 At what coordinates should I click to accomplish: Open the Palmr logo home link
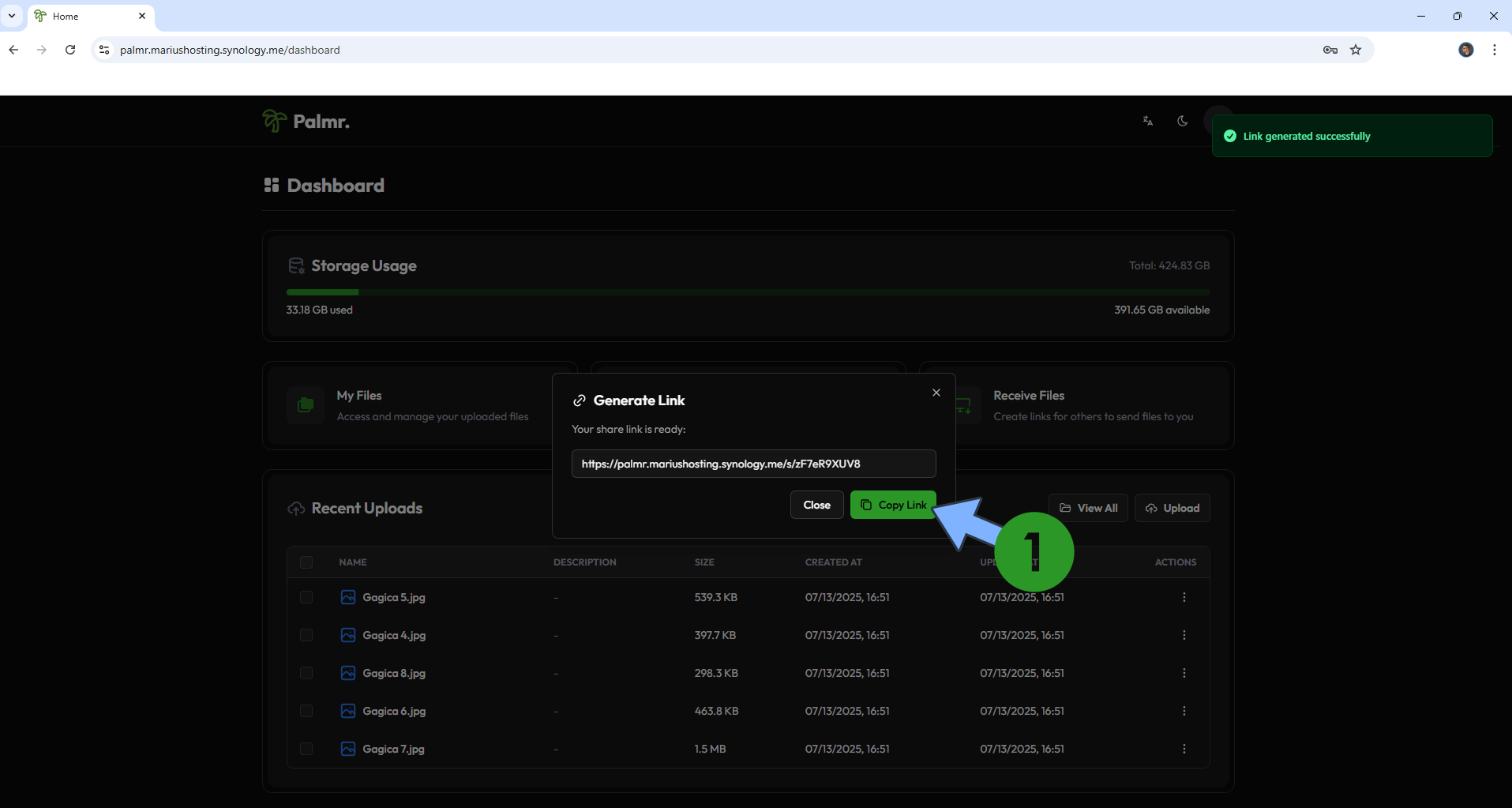(306, 121)
